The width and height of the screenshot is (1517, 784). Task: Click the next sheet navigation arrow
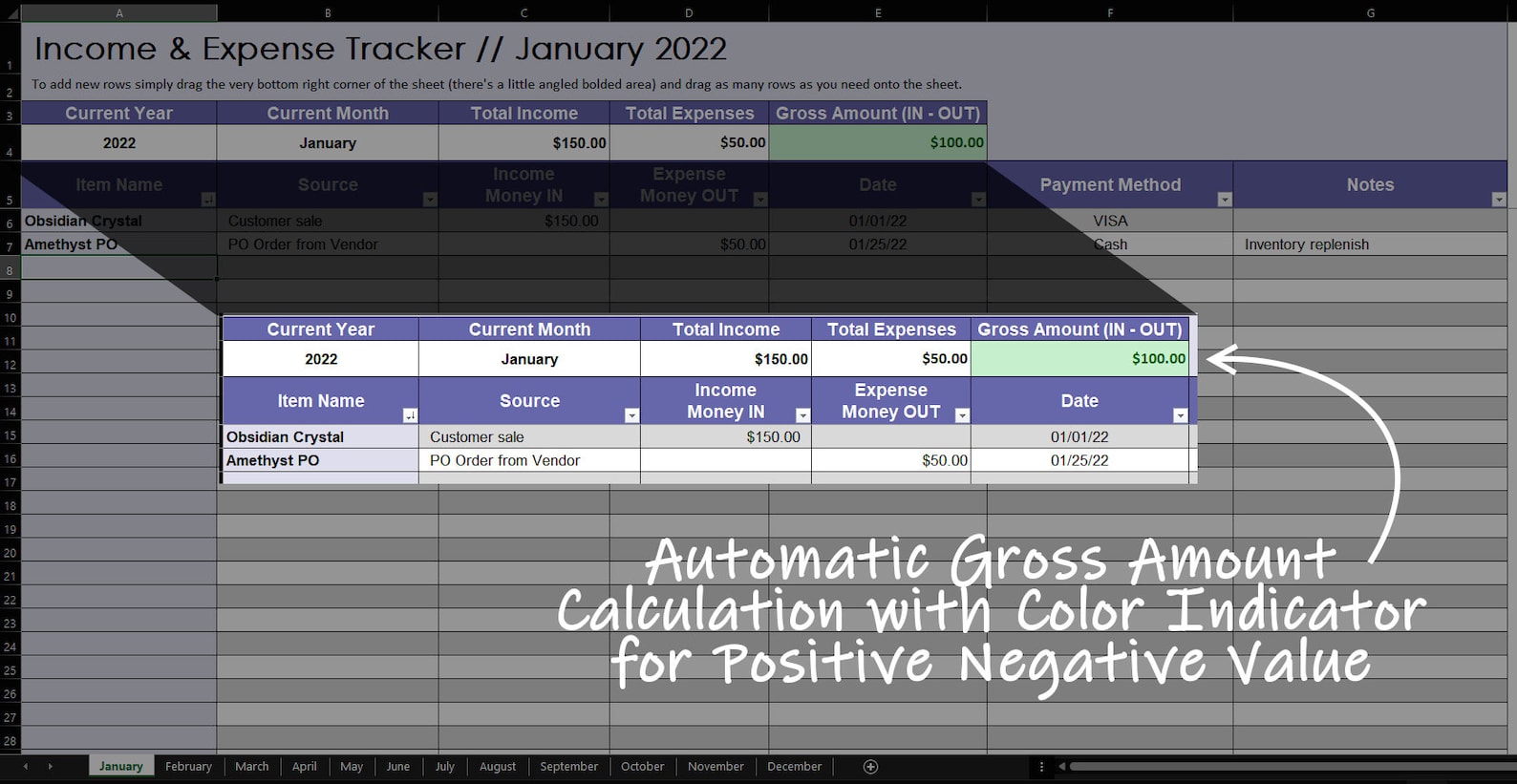click(x=50, y=766)
